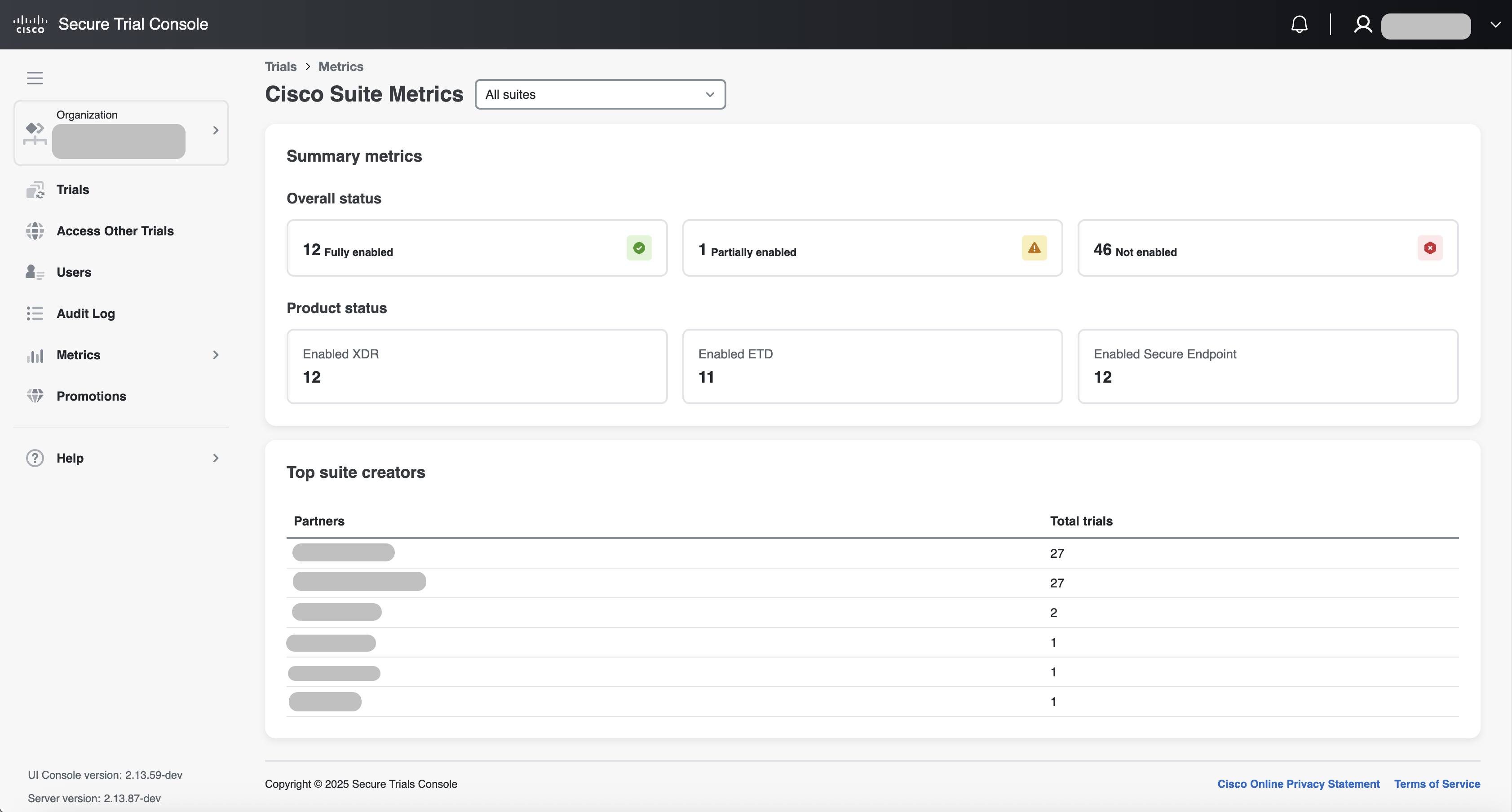Click the Enabled Secure Endpoint card

tap(1268, 366)
